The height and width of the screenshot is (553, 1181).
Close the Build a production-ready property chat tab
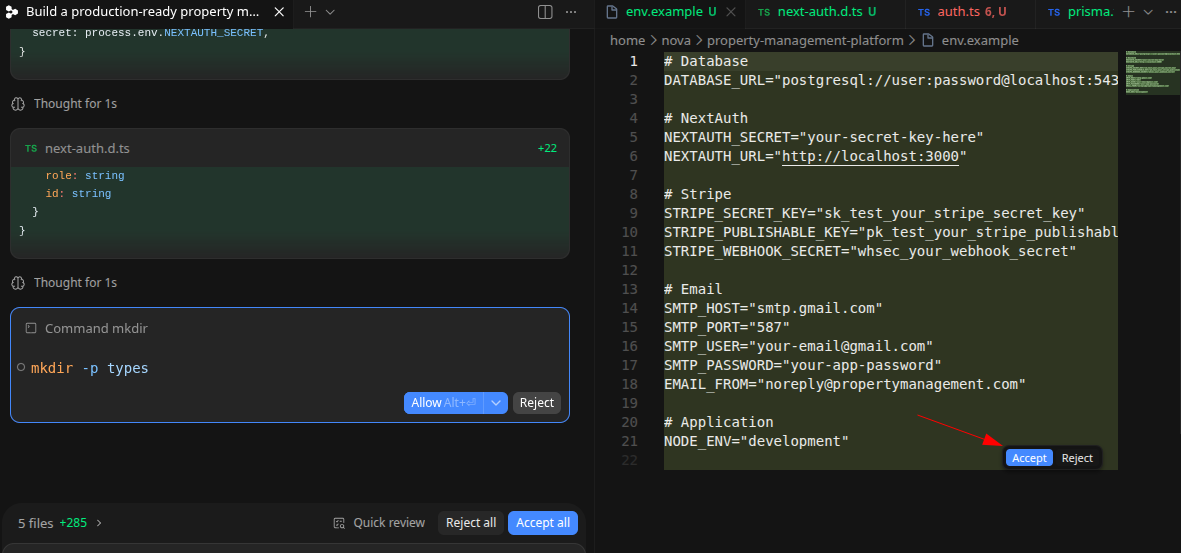tap(279, 12)
